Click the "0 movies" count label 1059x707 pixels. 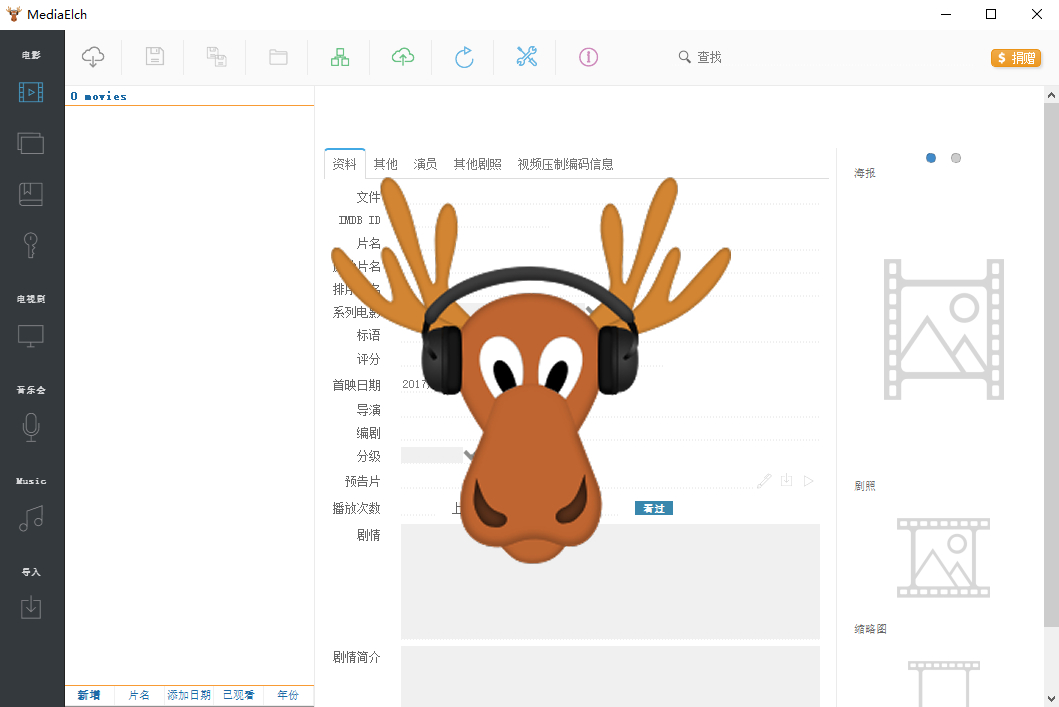[x=99, y=97]
